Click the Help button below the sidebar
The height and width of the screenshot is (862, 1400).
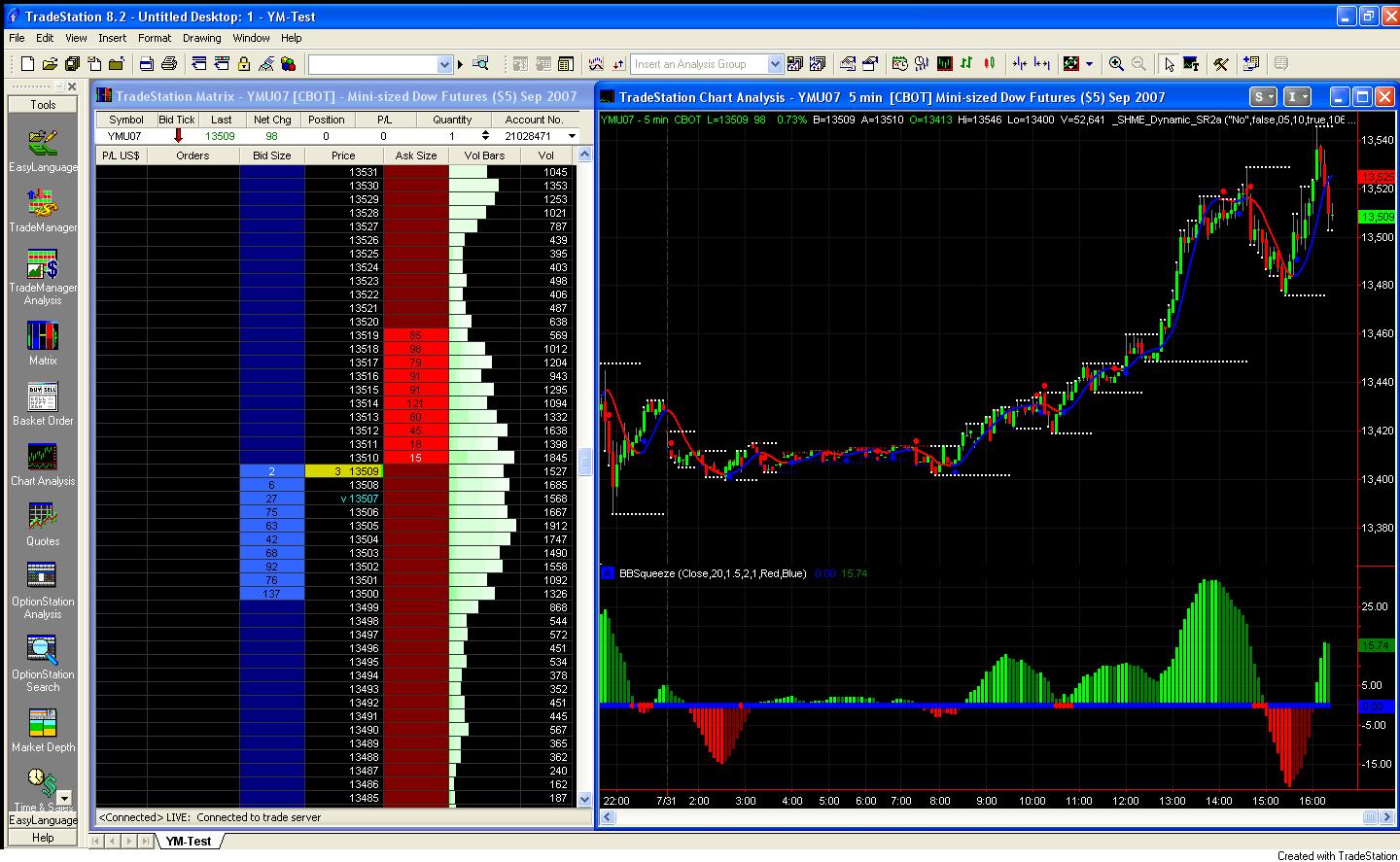coord(43,837)
